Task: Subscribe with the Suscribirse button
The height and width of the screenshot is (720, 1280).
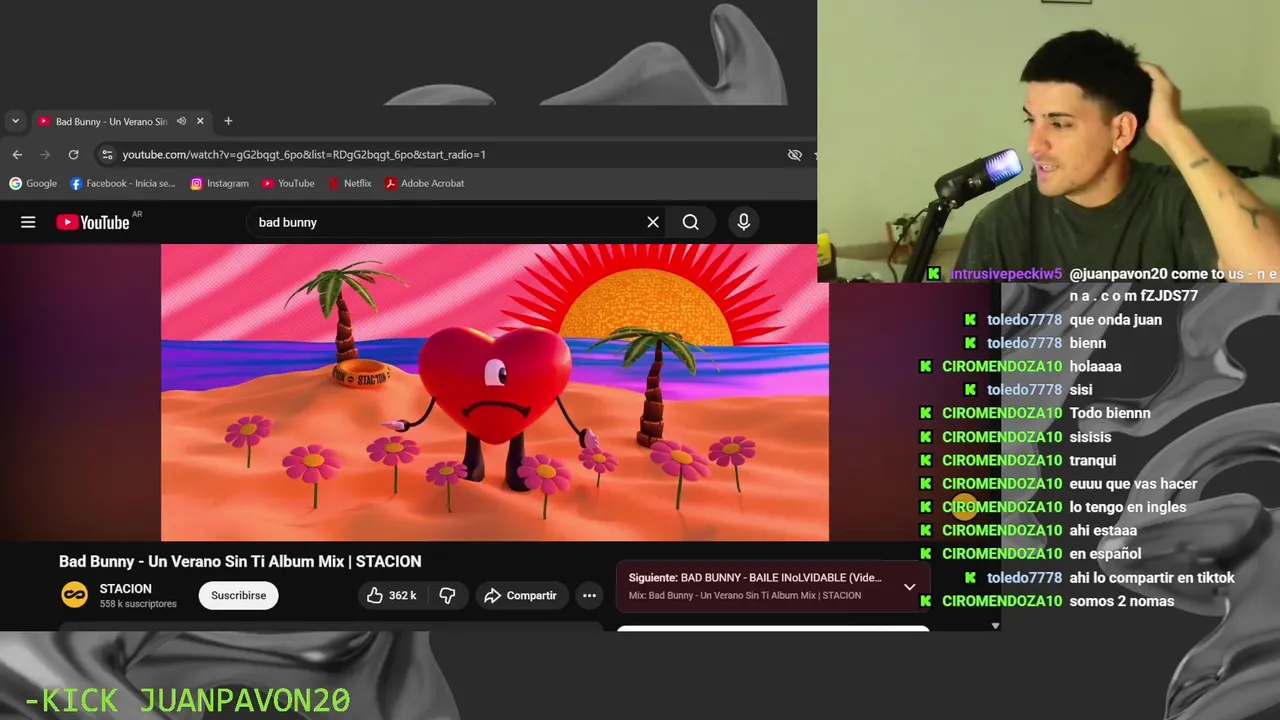Action: [x=238, y=595]
